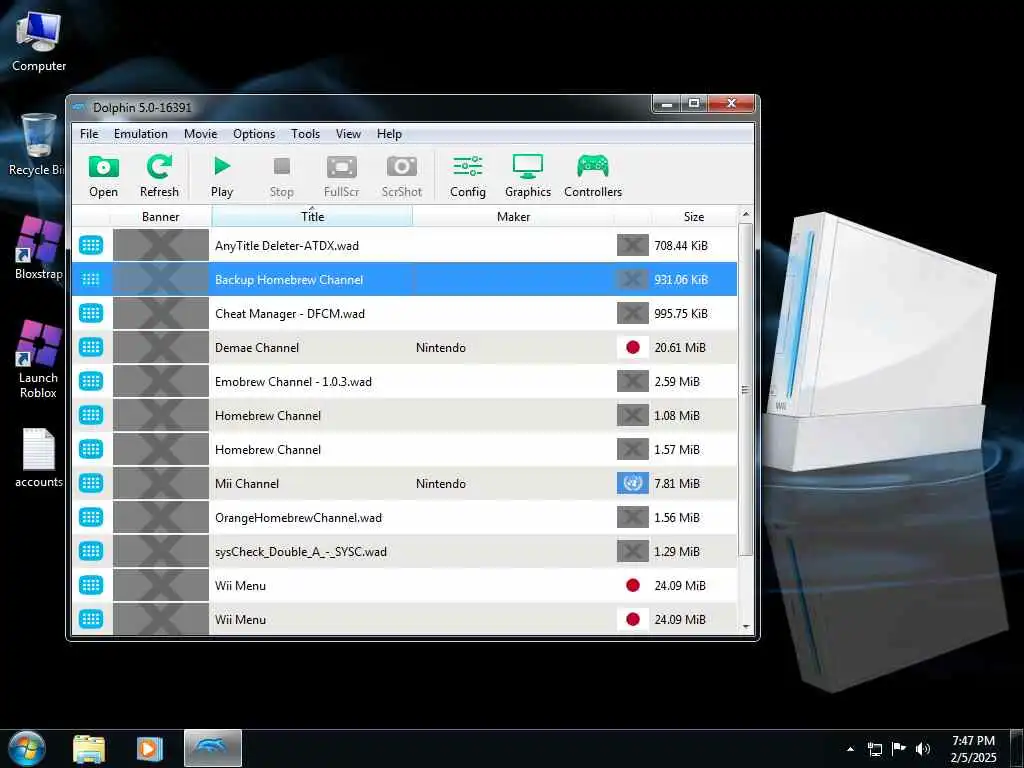Click Nintendo maker in Mii Channel row
This screenshot has width=1024, height=768.
coord(441,484)
